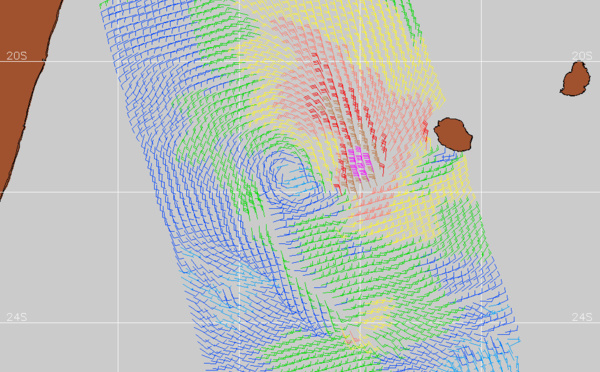Click where the 24S line meets the meridian nearest Mauritius
The width and height of the screenshot is (600, 372).
coord(481,322)
